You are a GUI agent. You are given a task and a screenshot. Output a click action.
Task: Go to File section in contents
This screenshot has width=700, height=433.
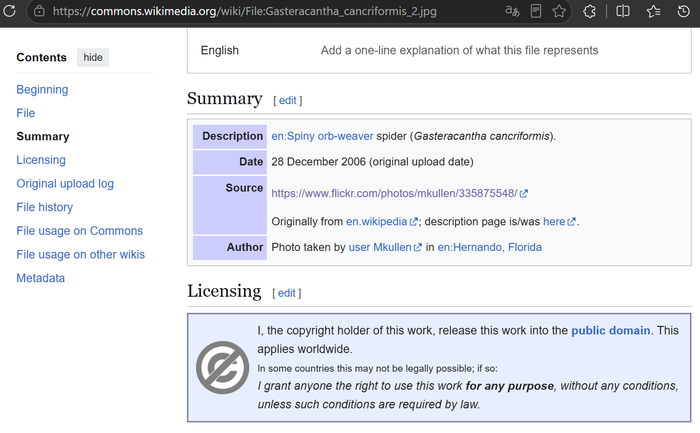(x=25, y=113)
